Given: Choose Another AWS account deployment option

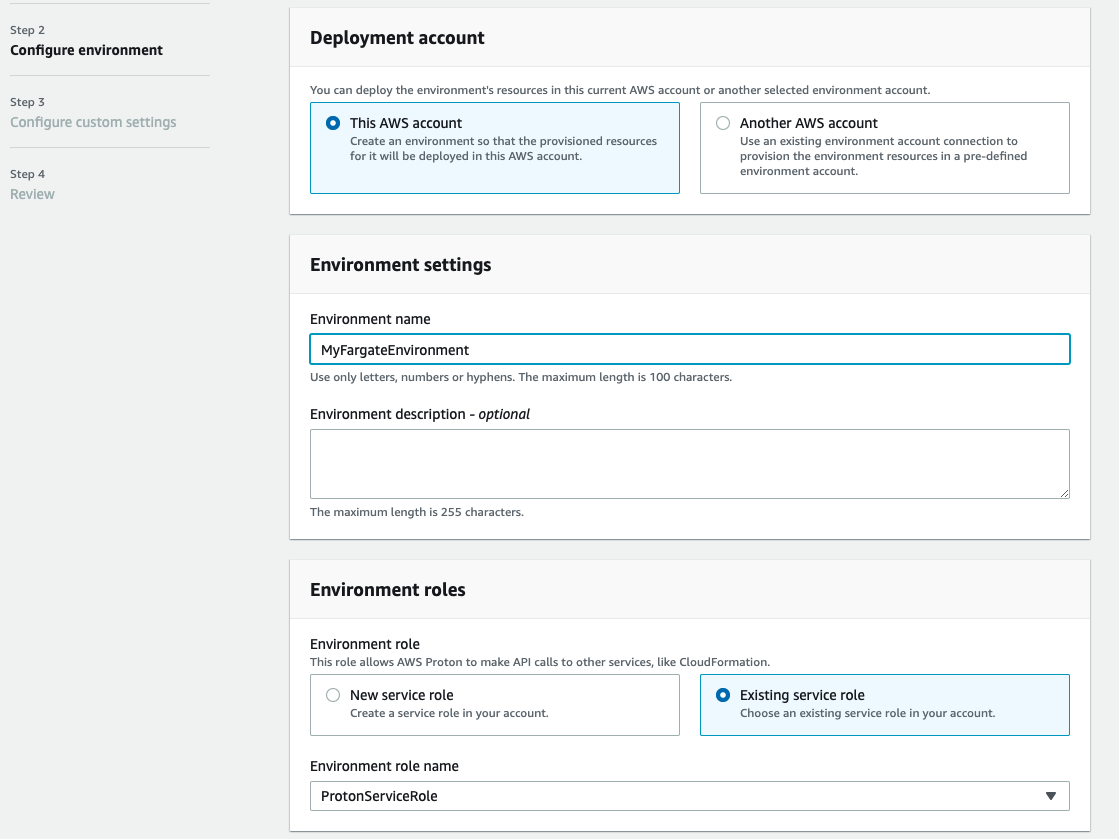Looking at the screenshot, I should [723, 123].
